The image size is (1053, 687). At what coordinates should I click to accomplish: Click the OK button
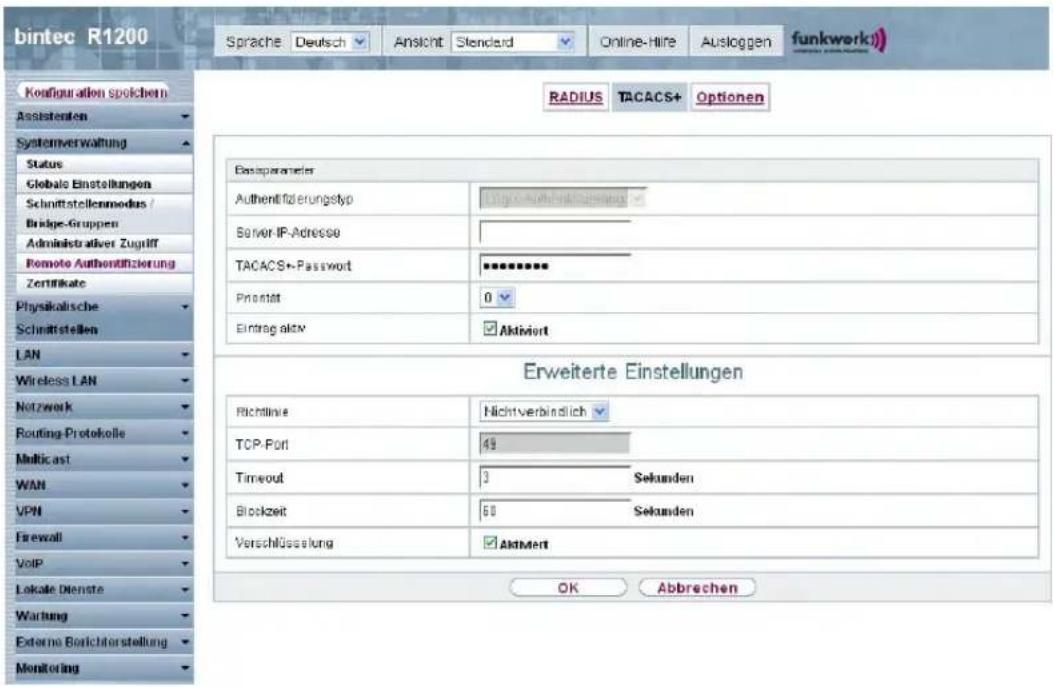(568, 588)
